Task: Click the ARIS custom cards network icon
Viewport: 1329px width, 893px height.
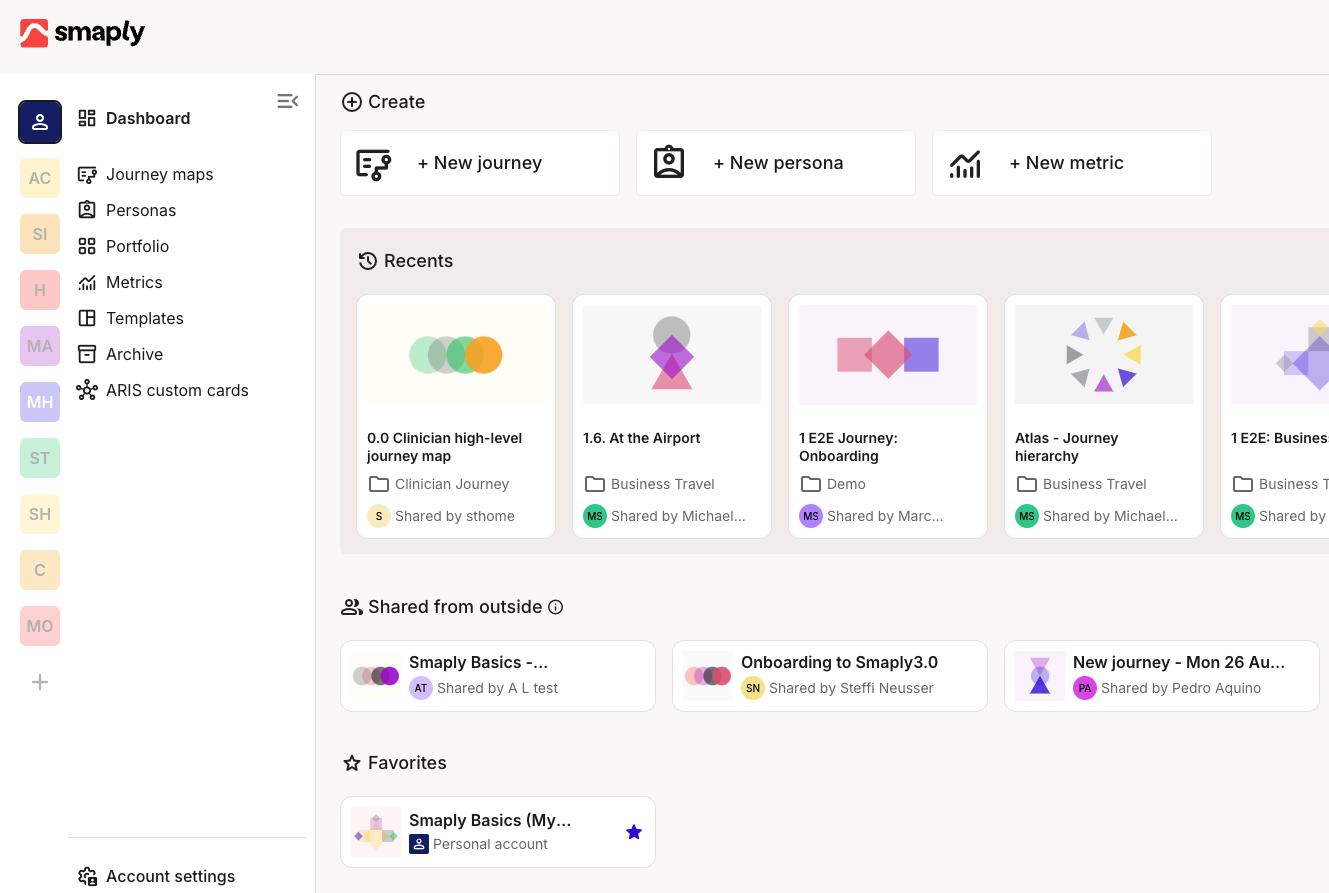Action: (87, 390)
